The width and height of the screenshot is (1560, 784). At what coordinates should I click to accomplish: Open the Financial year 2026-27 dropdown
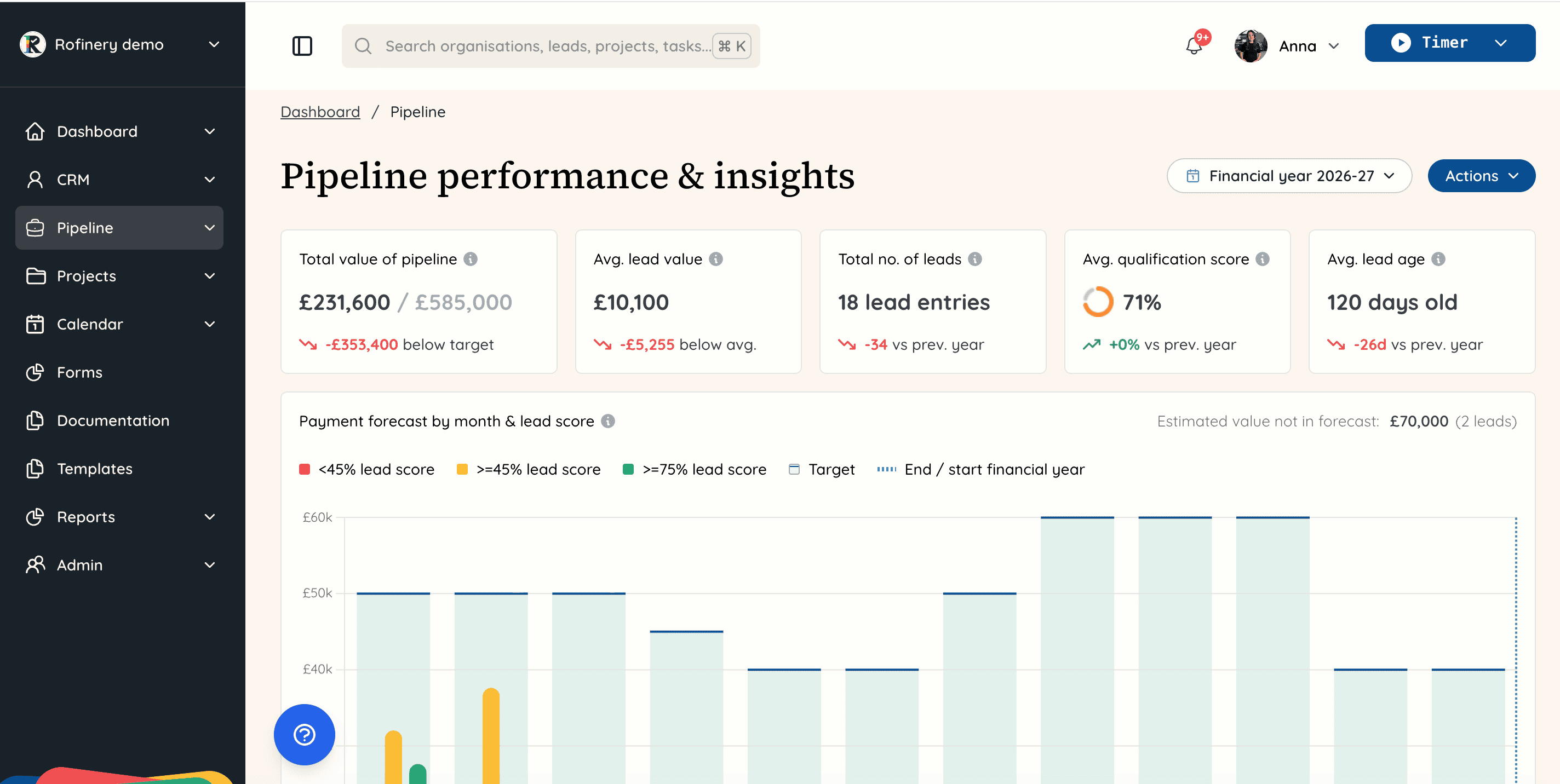1289,176
